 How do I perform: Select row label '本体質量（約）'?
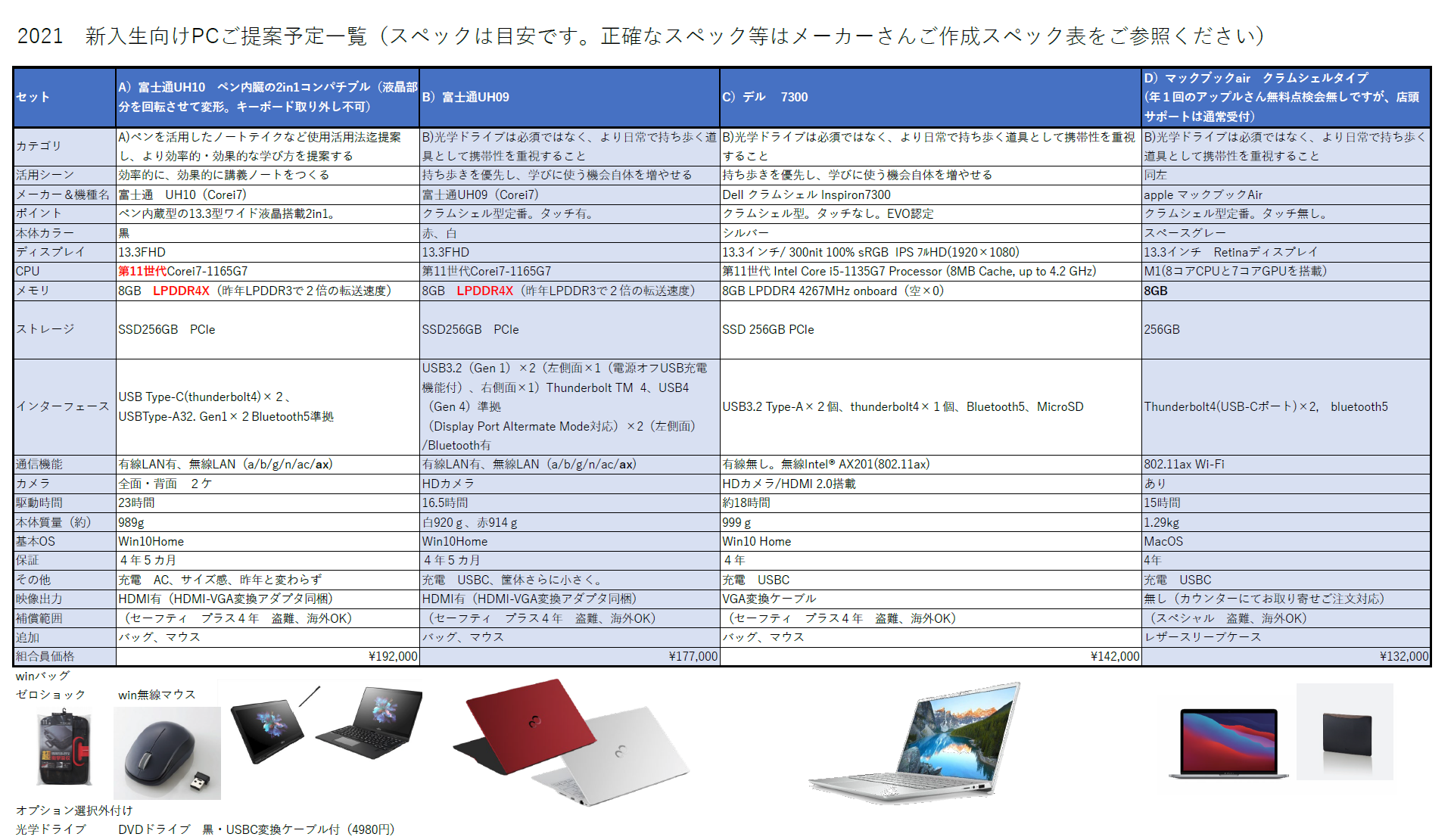(64, 522)
